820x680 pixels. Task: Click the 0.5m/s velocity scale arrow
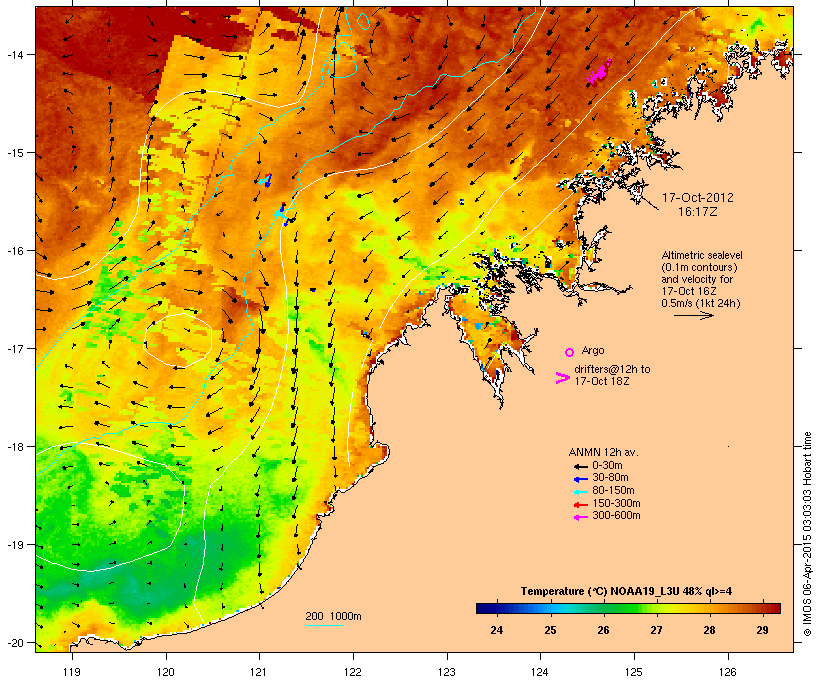click(693, 315)
